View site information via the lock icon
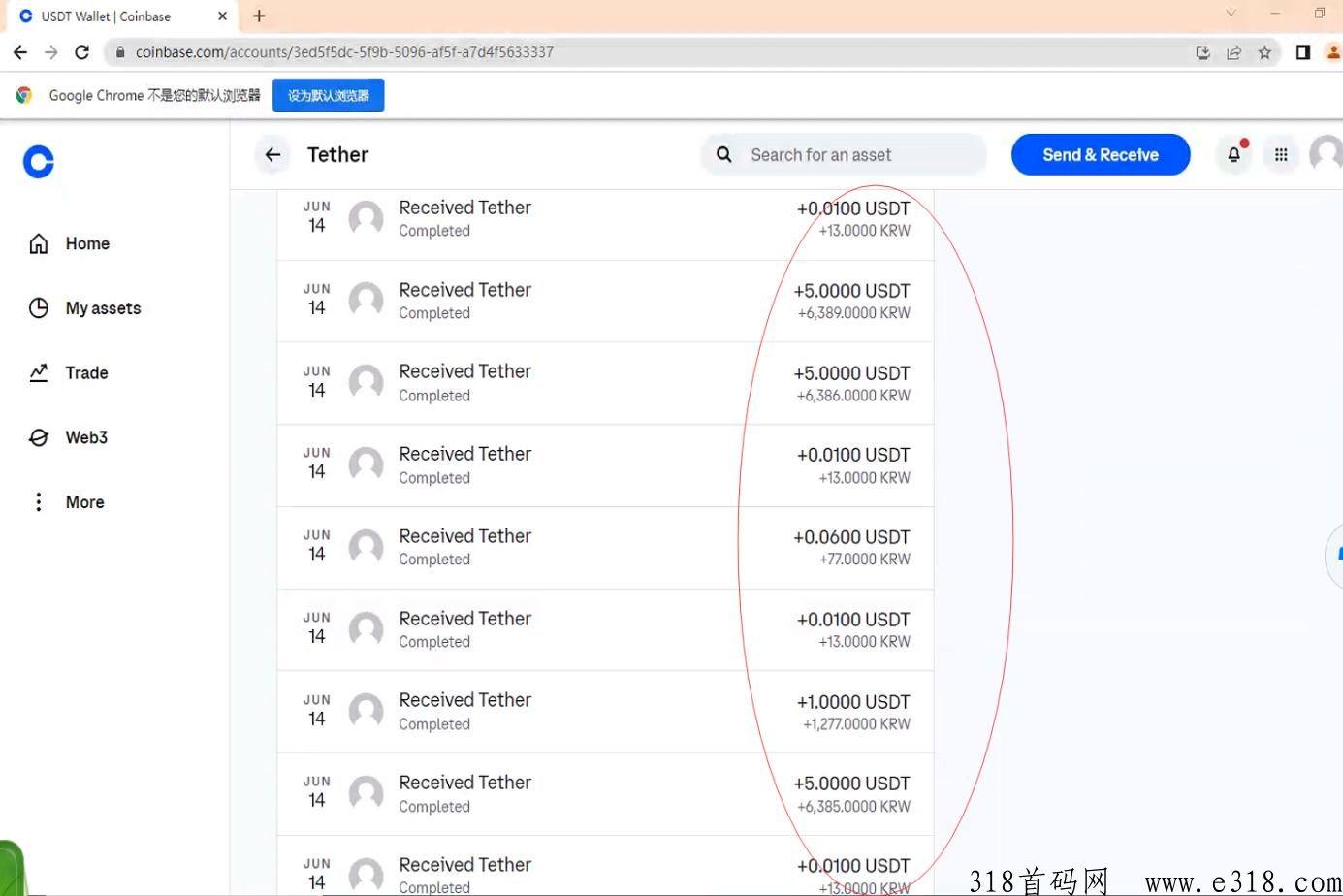Image resolution: width=1343 pixels, height=896 pixels. 120,52
